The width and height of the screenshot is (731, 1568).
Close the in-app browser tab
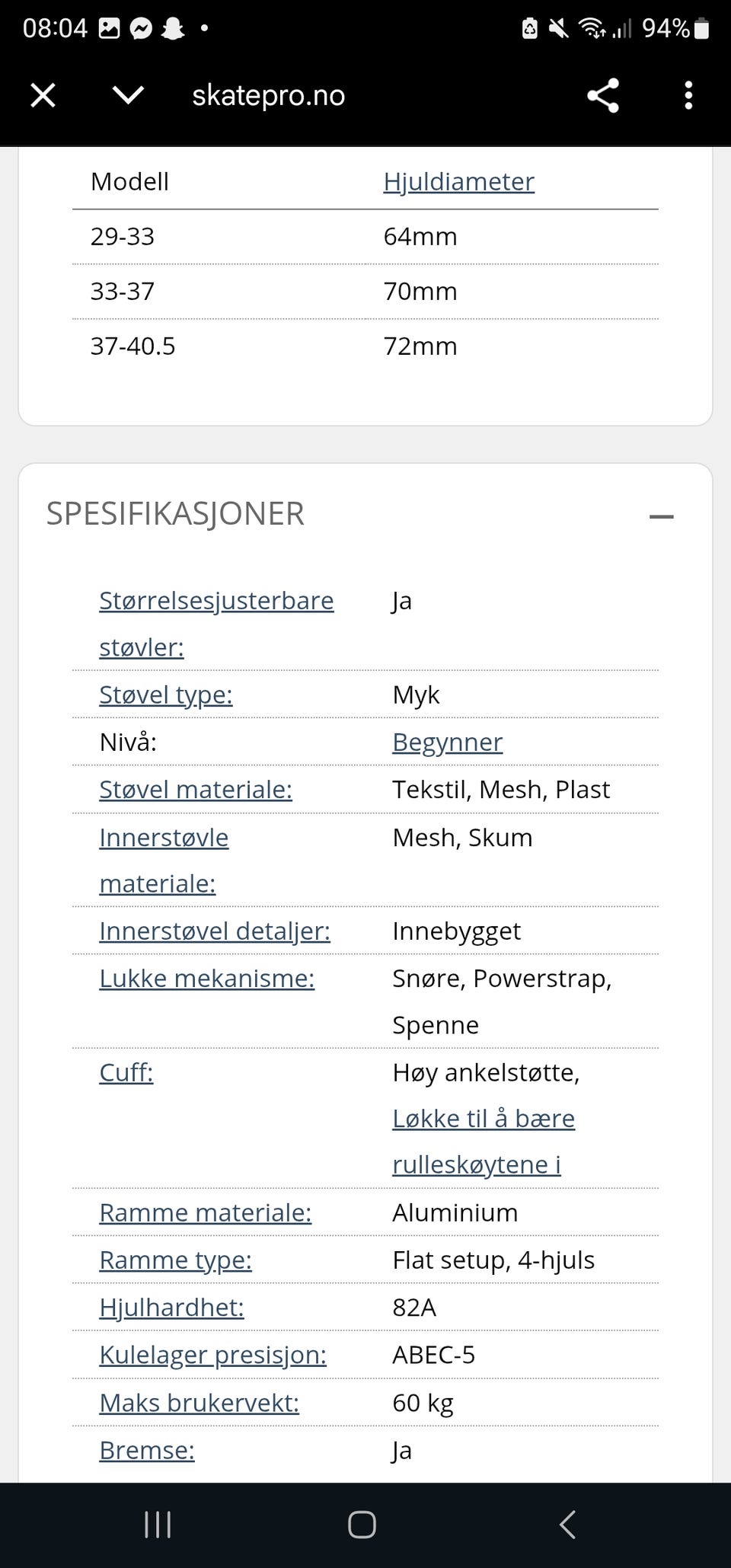(43, 96)
